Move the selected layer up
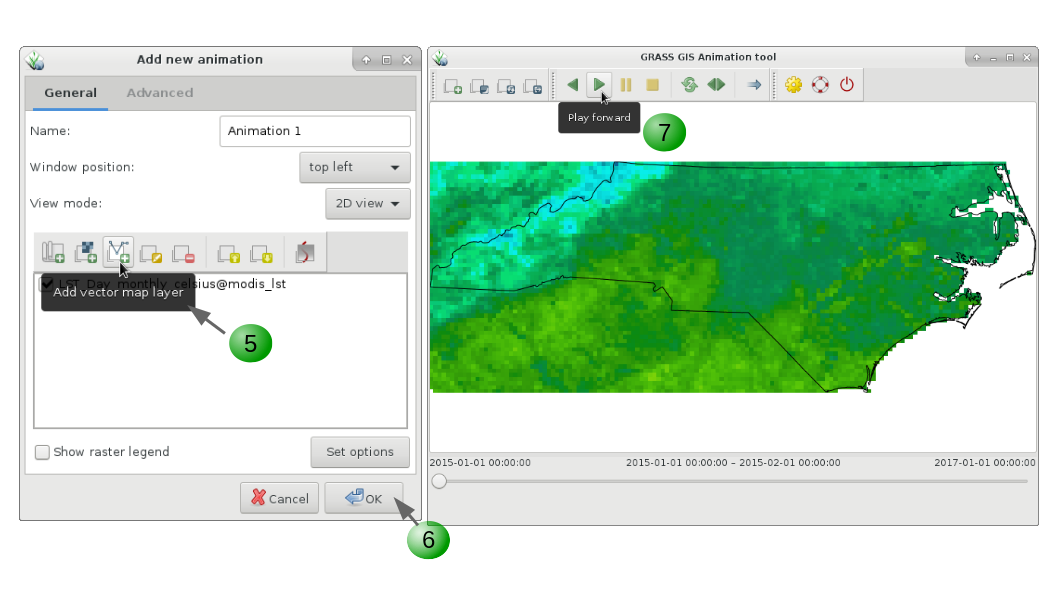Image resolution: width=1058 pixels, height=595 pixels. click(x=229, y=254)
